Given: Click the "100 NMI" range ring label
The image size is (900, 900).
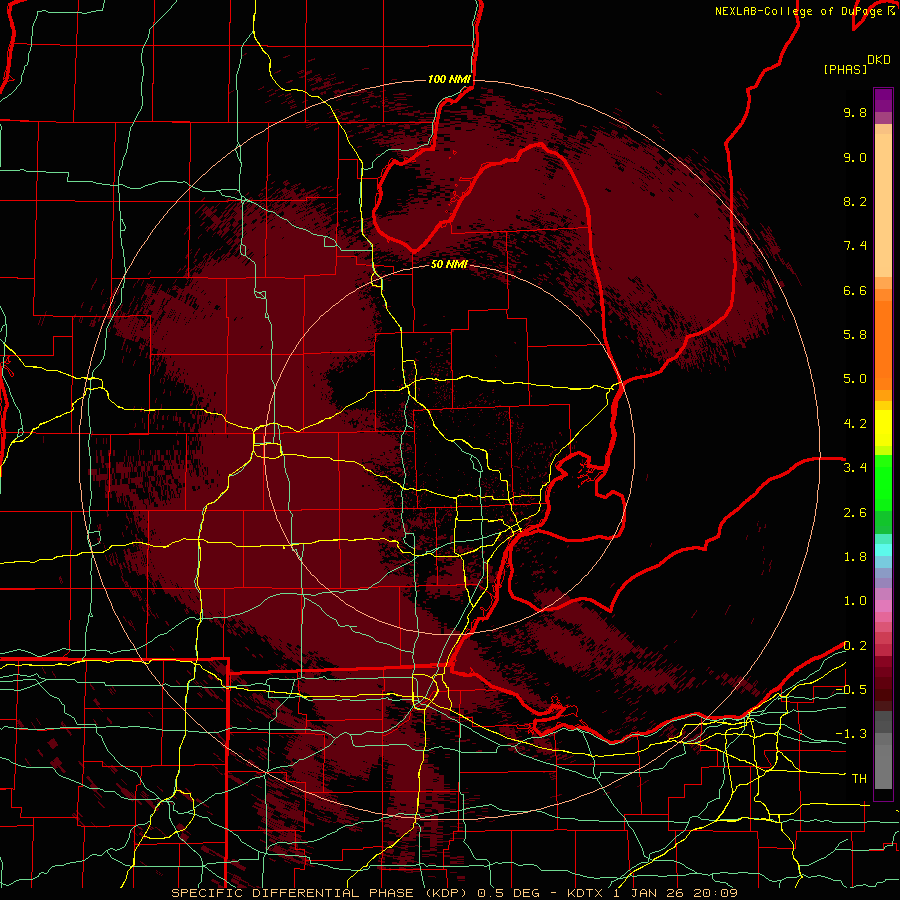Looking at the screenshot, I should coord(449,79).
